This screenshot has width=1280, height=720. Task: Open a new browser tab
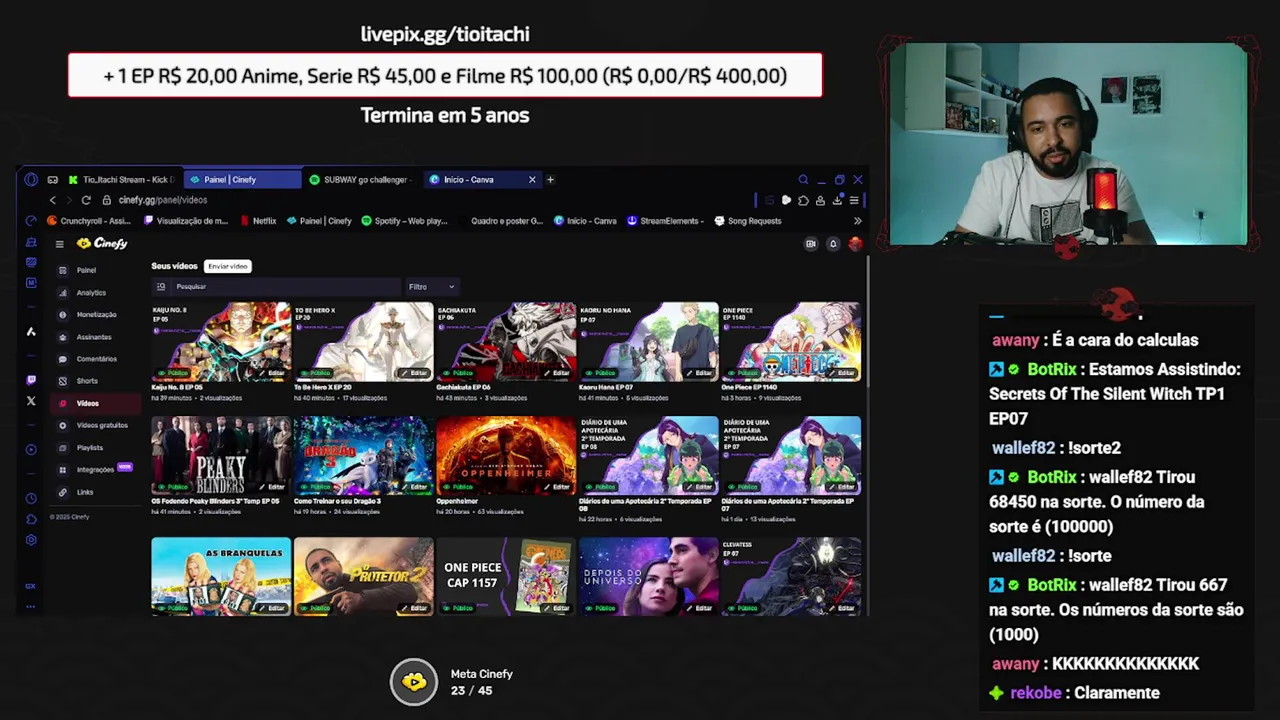[550, 180]
